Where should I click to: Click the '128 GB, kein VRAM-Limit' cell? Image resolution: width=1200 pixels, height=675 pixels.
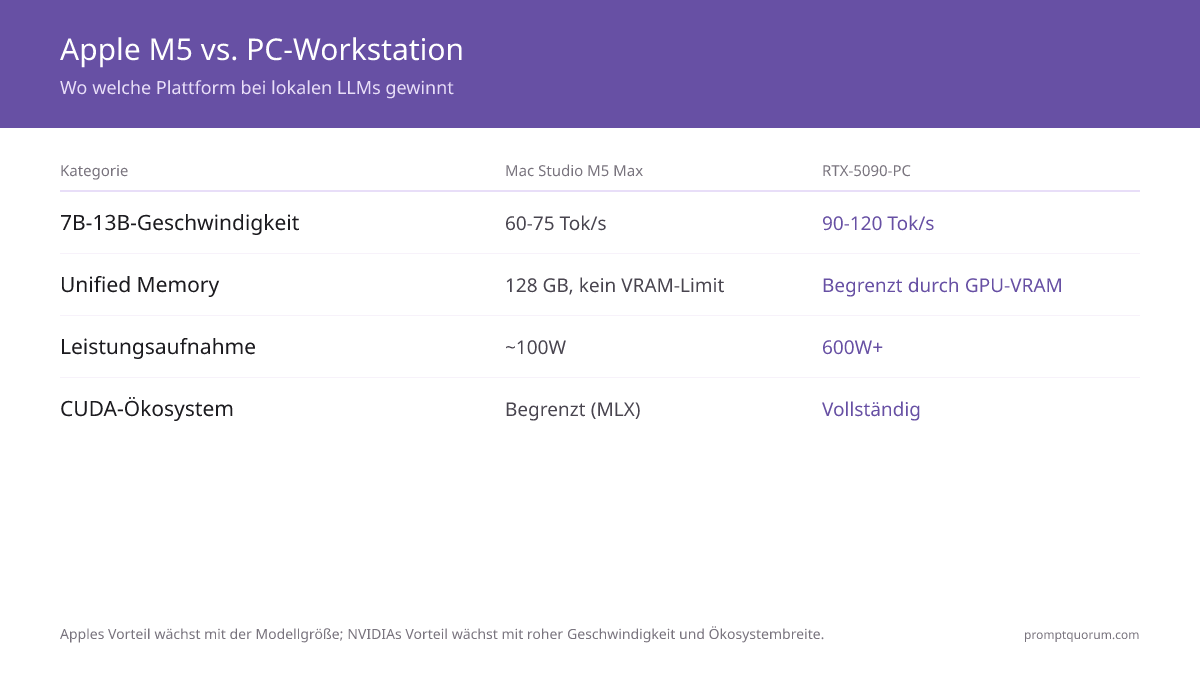click(x=614, y=285)
